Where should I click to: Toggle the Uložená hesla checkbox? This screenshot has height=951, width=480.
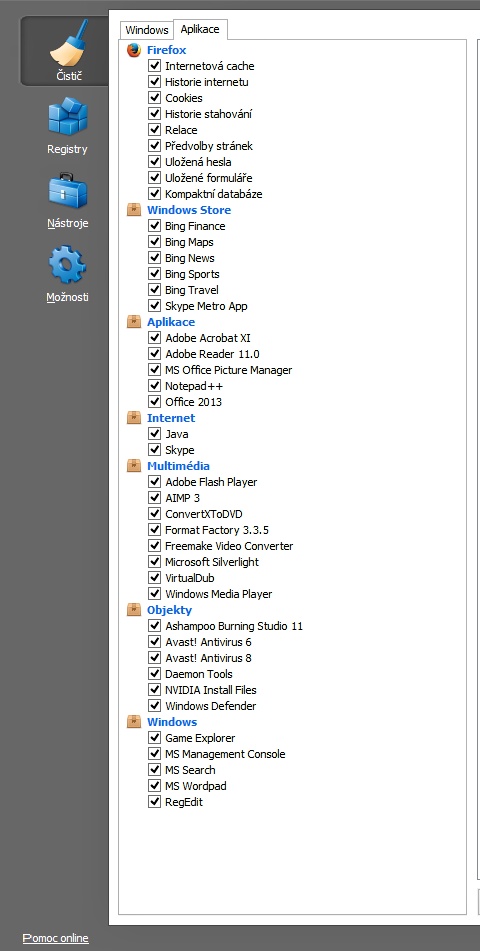click(154, 162)
